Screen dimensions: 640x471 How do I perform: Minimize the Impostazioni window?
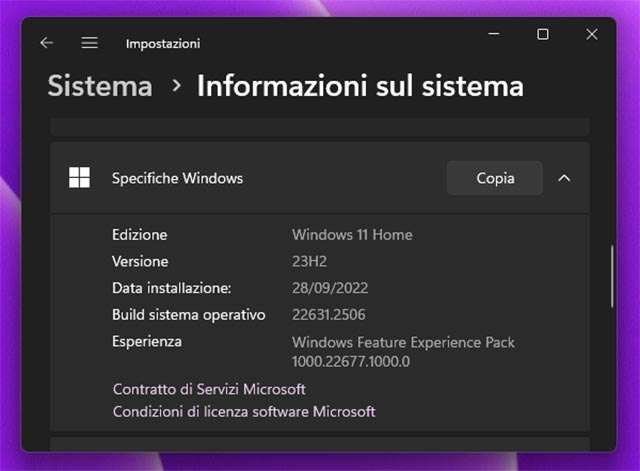pyautogui.click(x=494, y=34)
